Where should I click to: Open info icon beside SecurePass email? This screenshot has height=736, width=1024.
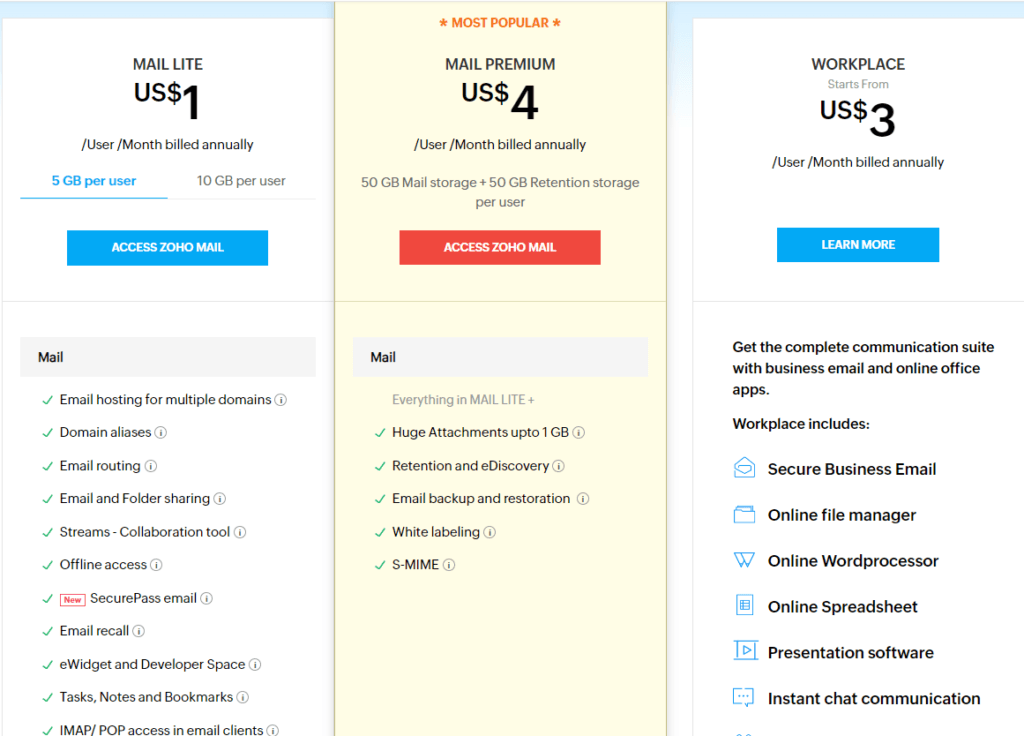click(206, 598)
